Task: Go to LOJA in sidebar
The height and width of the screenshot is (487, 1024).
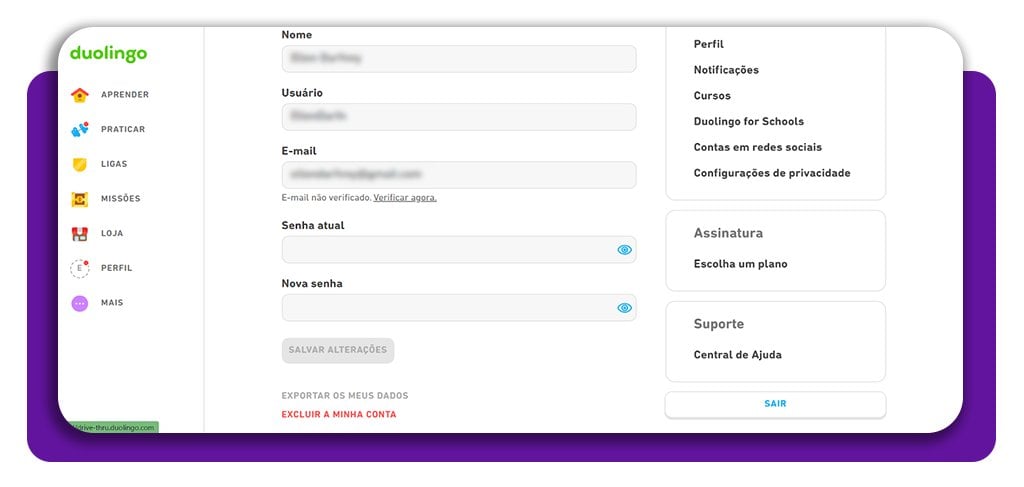Action: [112, 233]
